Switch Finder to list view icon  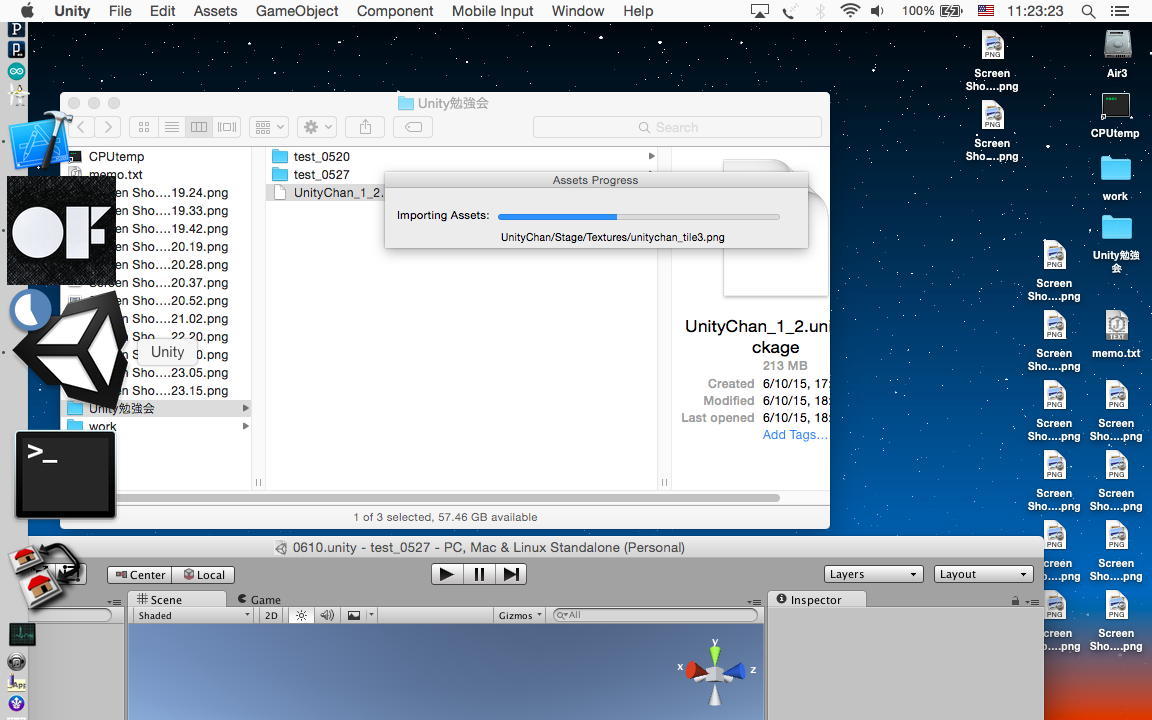tap(172, 127)
